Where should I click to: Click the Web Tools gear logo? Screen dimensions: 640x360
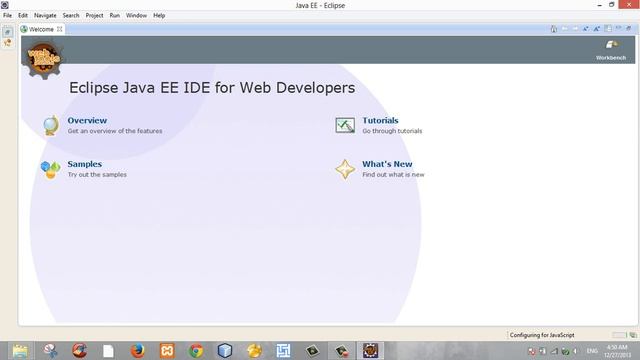44,59
